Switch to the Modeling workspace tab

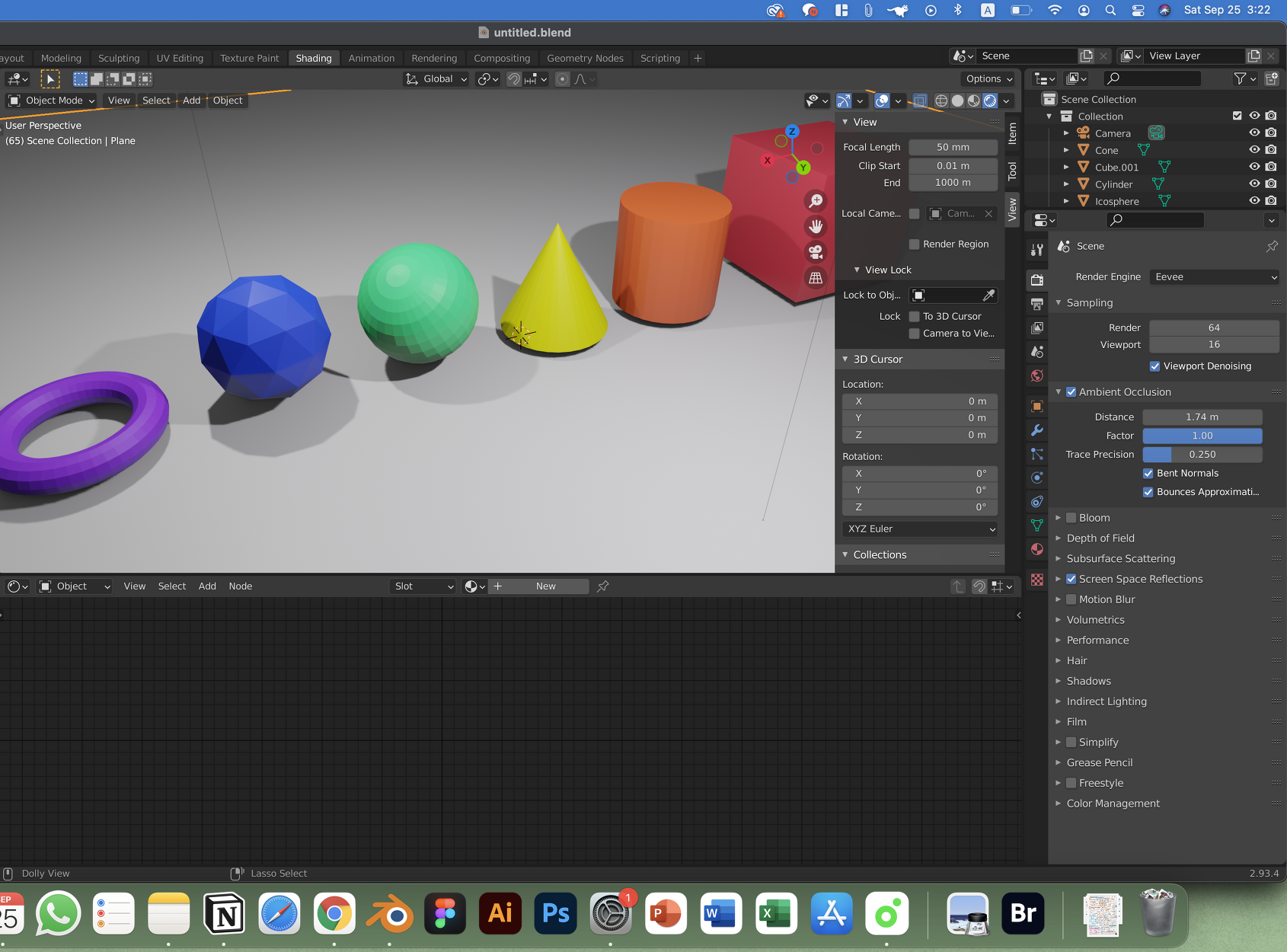pyautogui.click(x=61, y=59)
